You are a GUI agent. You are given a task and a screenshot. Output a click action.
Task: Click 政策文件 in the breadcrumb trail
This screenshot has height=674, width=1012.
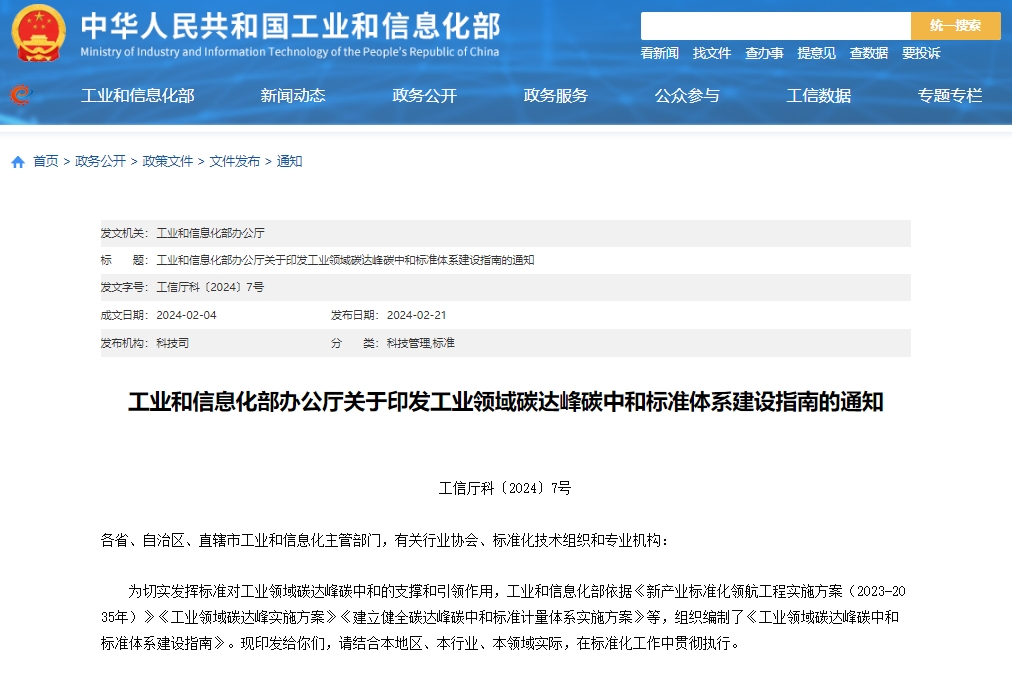coord(167,160)
